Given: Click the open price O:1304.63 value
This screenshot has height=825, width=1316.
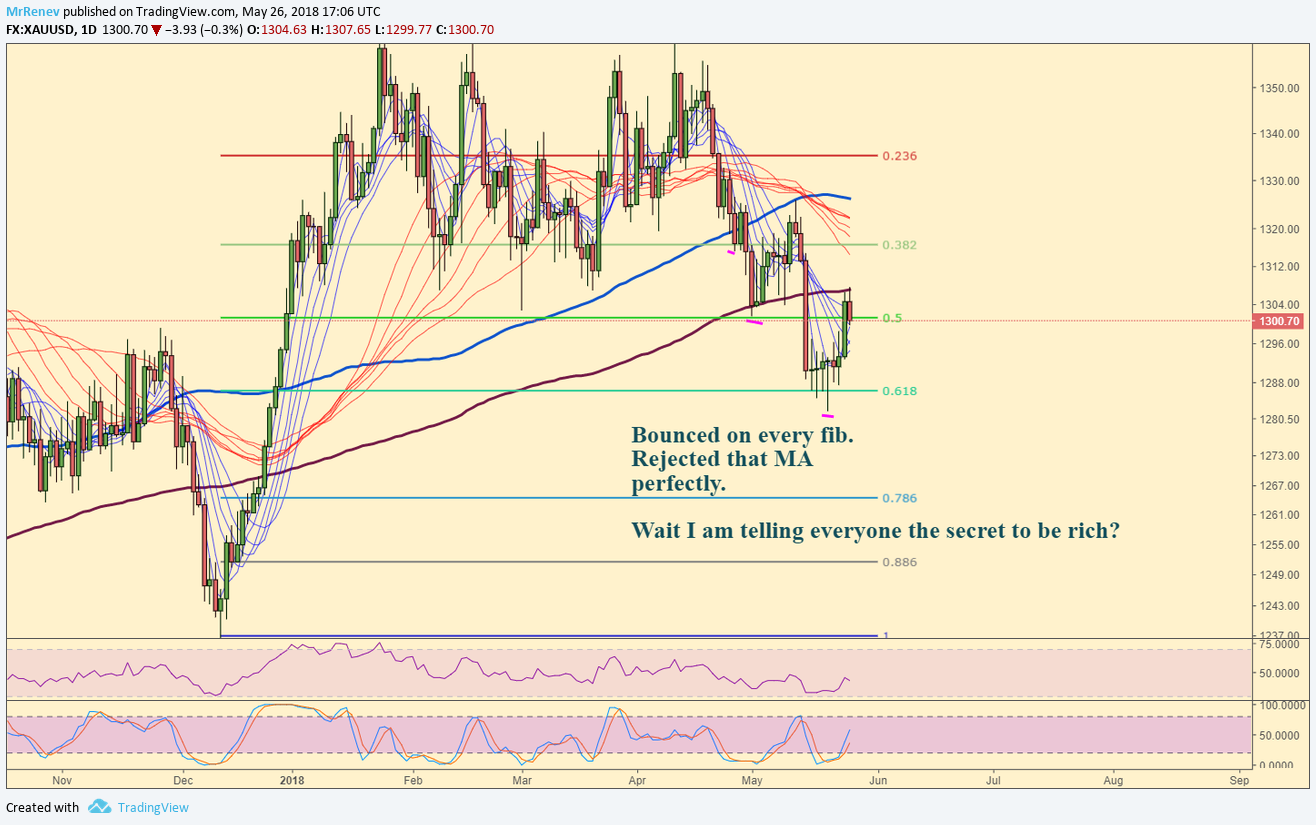Looking at the screenshot, I should [276, 29].
